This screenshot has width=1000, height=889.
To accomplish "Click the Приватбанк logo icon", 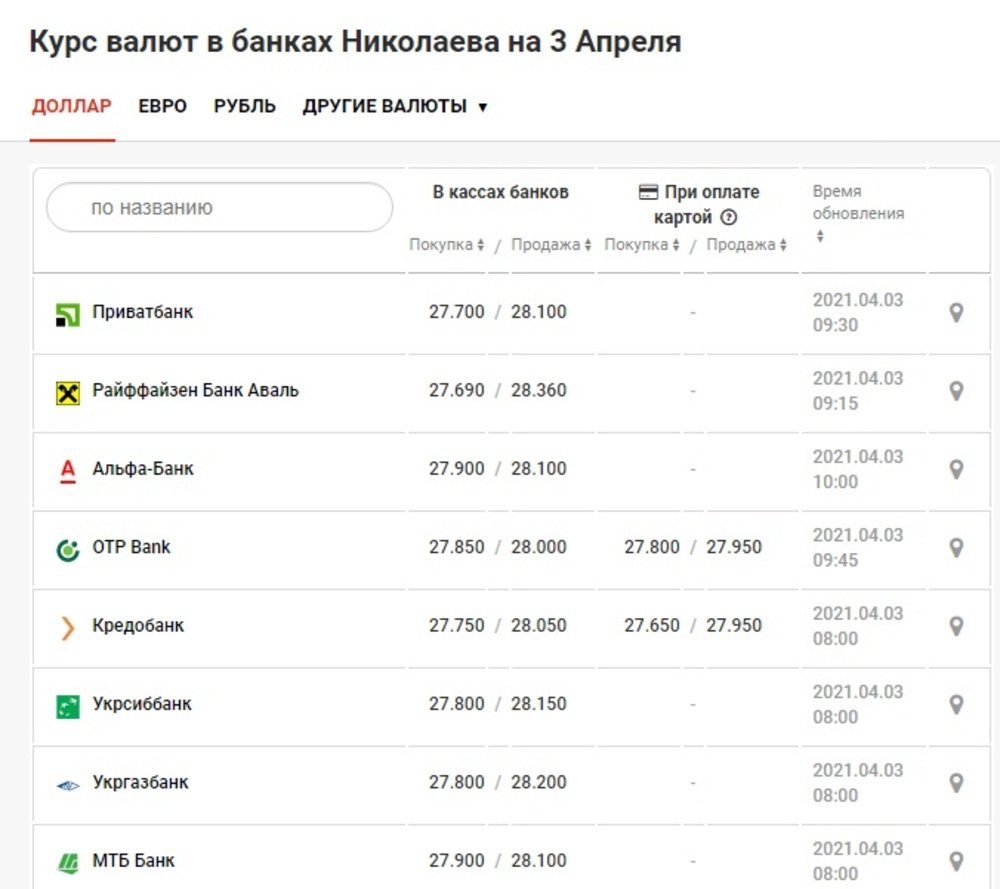I will [68, 314].
